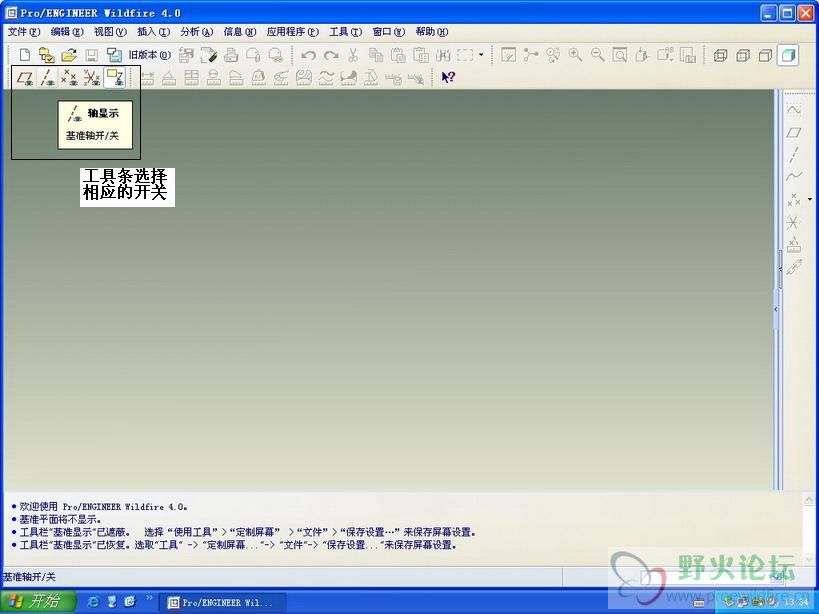Image resolution: width=819 pixels, height=614 pixels.
Task: Click the Sketch tool in right toolbar
Action: pyautogui.click(x=793, y=110)
